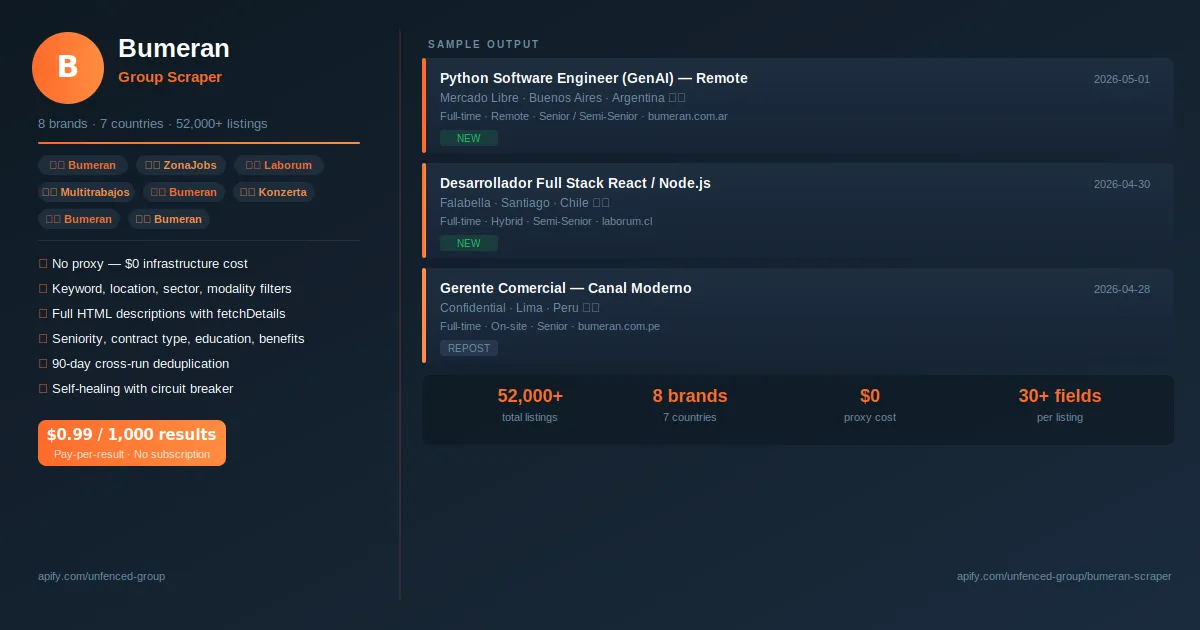Pick the Bumeran chip beside ZonaJobs
The width and height of the screenshot is (1200, 630).
[x=83, y=165]
